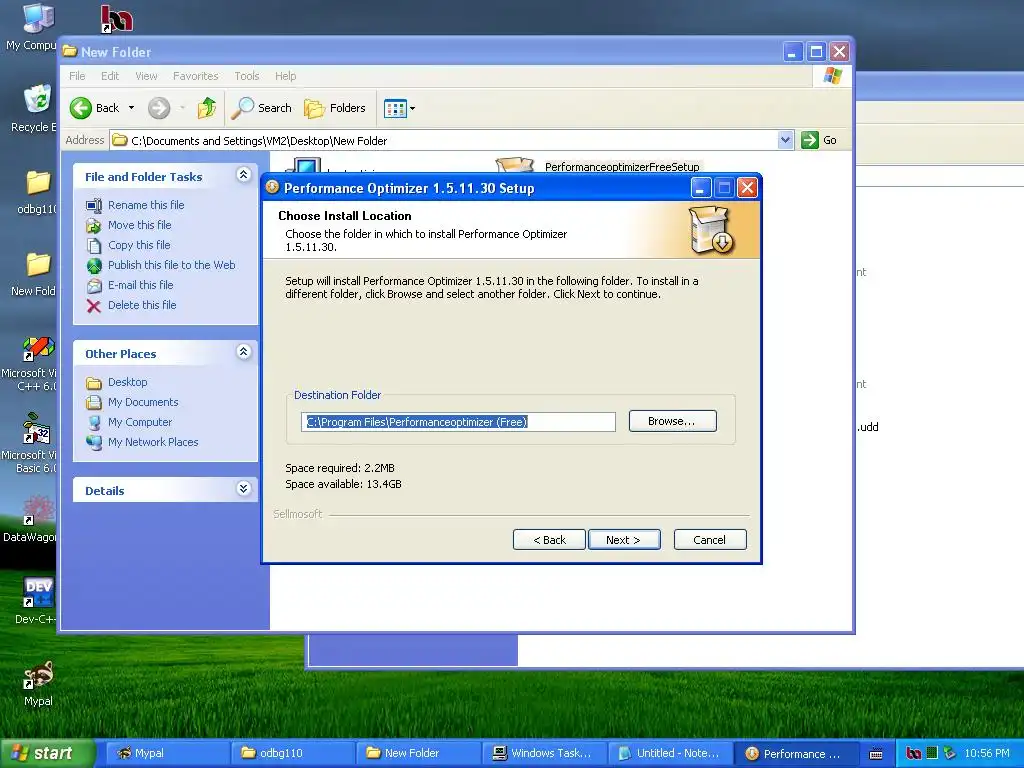Click the Forward arrow toolbar icon
Screen dimensions: 1024x768
pyautogui.click(x=159, y=108)
